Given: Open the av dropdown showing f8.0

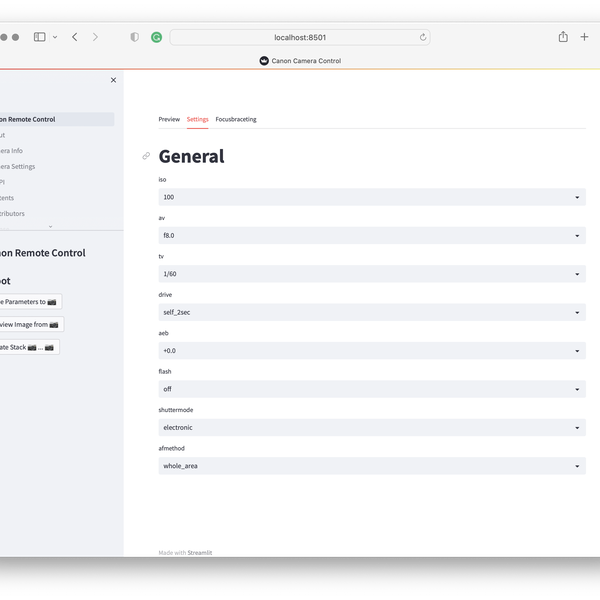Looking at the screenshot, I should click(x=370, y=236).
